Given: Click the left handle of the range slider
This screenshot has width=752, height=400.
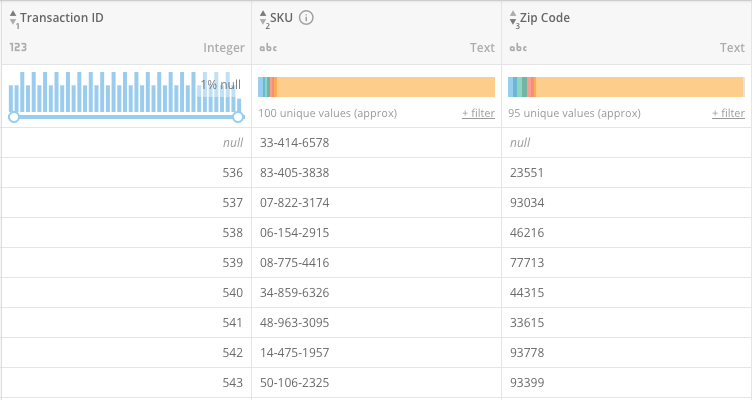Looking at the screenshot, I should 14,117.
